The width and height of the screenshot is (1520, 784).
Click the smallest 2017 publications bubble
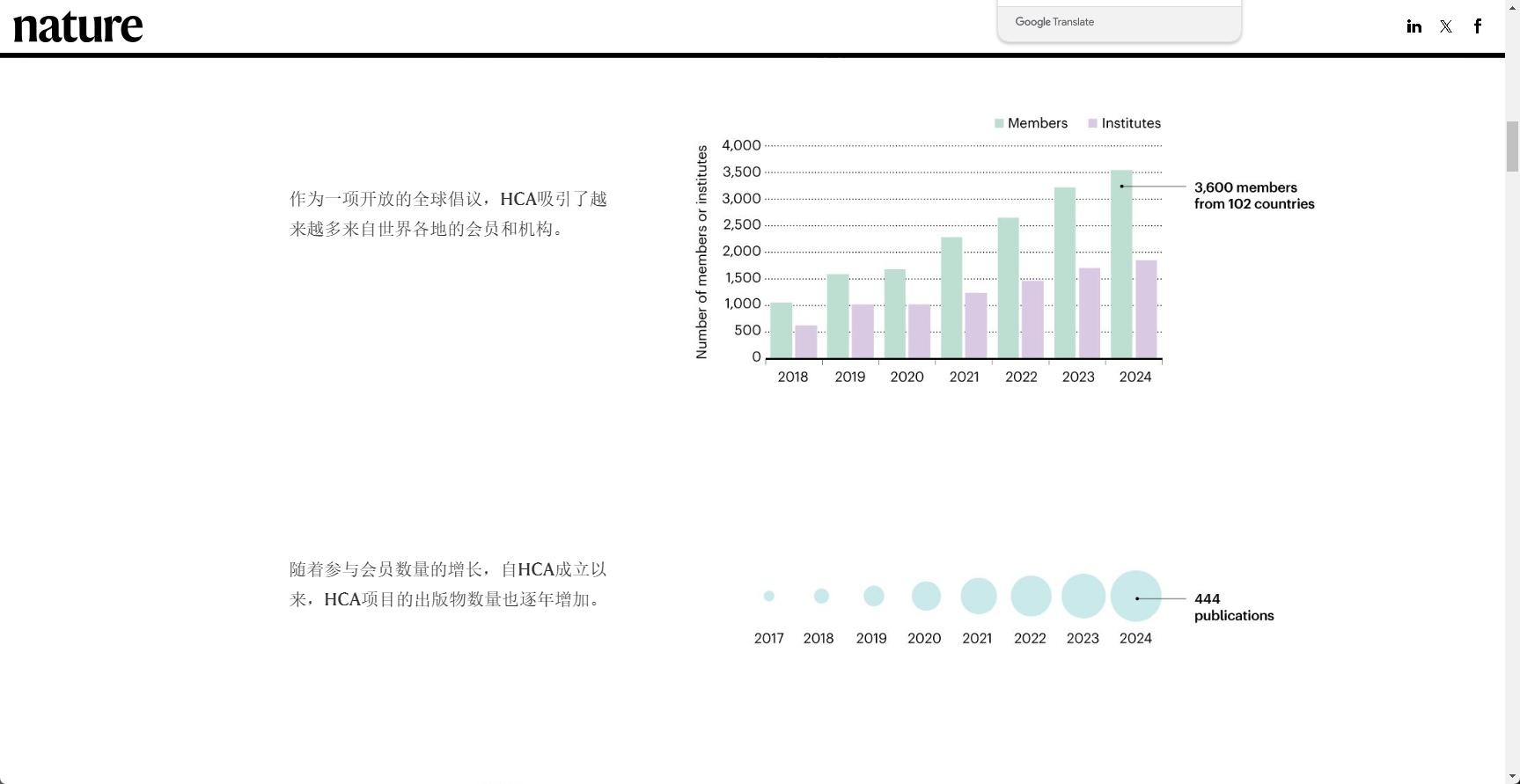tap(769, 597)
